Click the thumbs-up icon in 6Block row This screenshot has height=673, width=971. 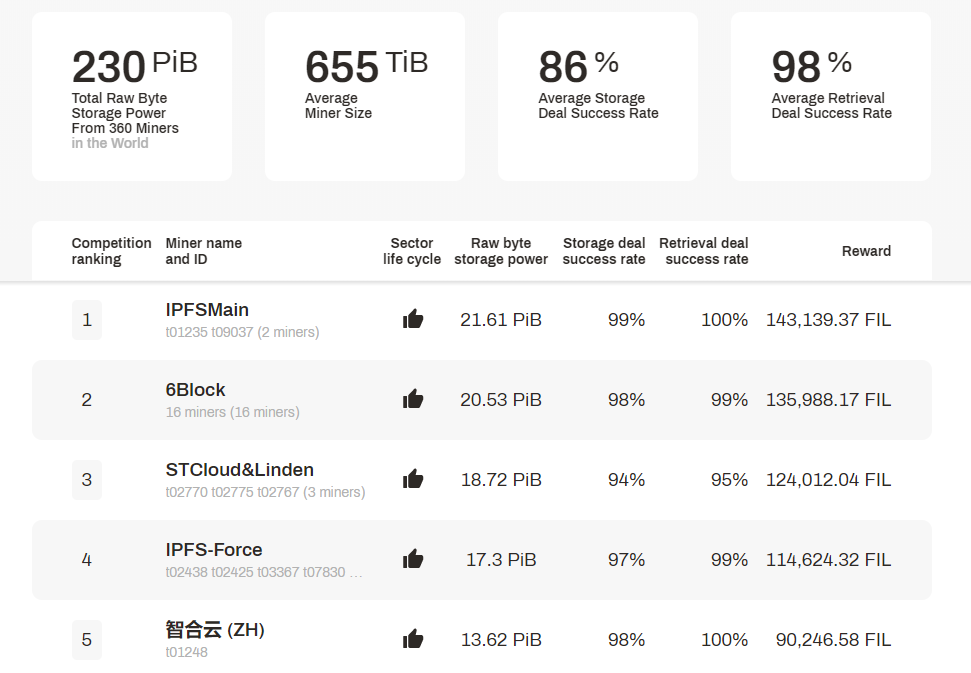pyautogui.click(x=412, y=399)
